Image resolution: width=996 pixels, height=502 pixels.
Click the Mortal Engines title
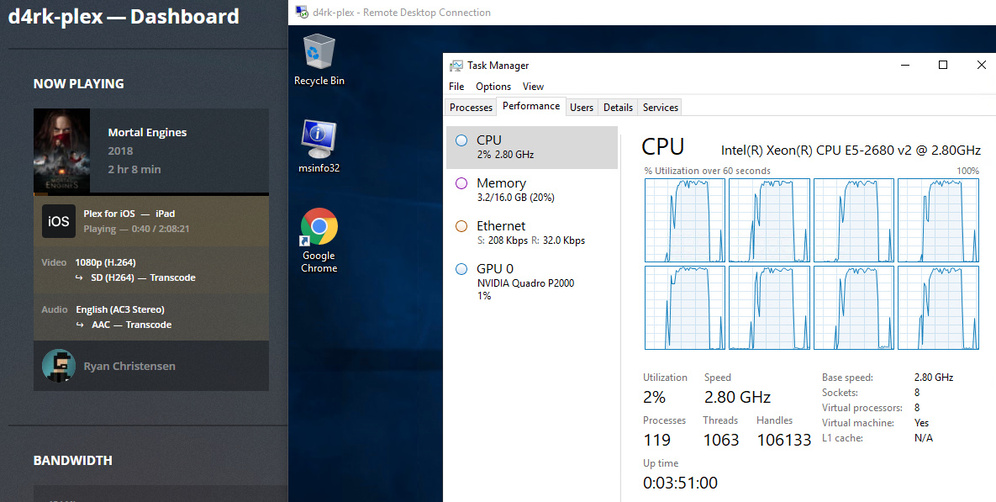click(x=147, y=133)
